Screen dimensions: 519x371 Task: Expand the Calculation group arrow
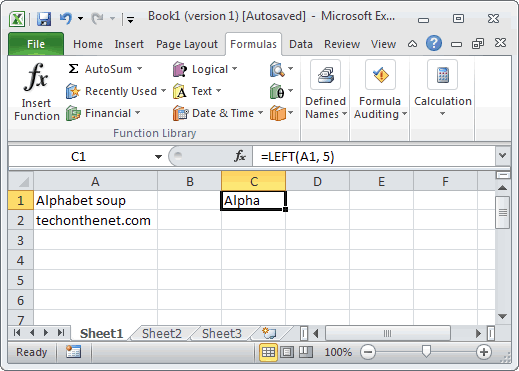442,114
